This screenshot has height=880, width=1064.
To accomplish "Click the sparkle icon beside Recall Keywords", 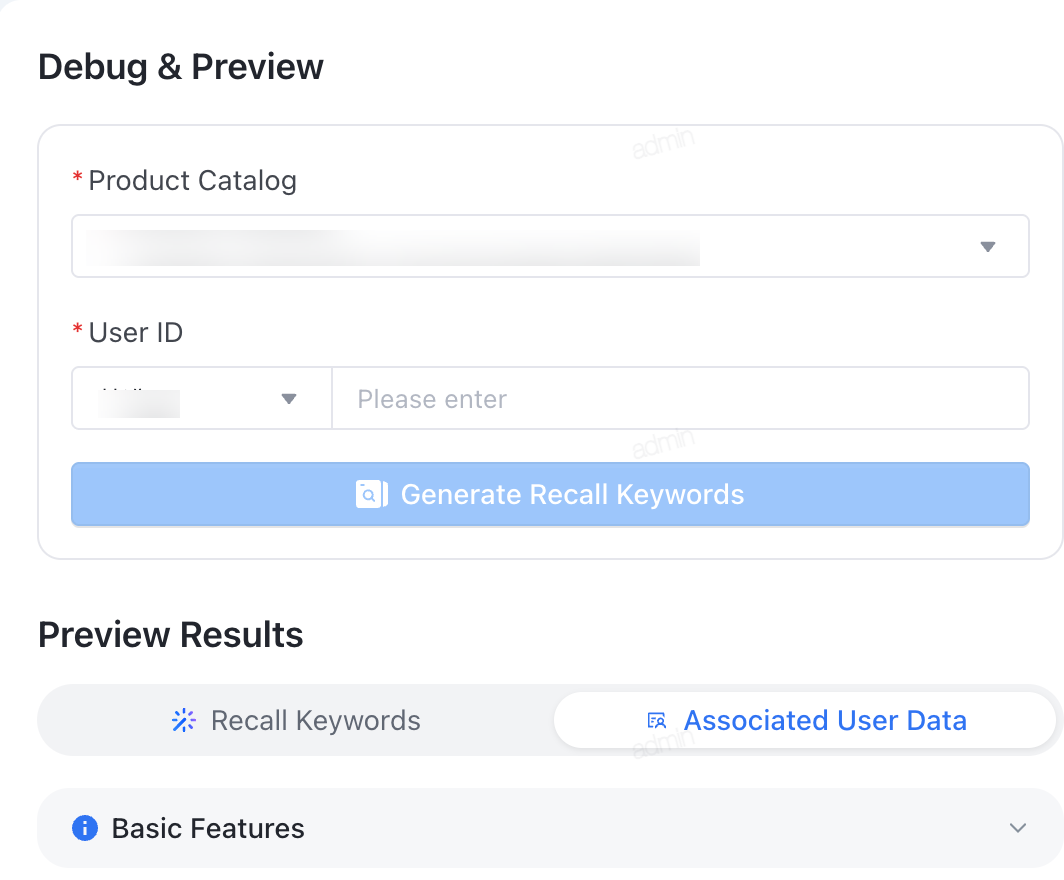I will (x=184, y=721).
